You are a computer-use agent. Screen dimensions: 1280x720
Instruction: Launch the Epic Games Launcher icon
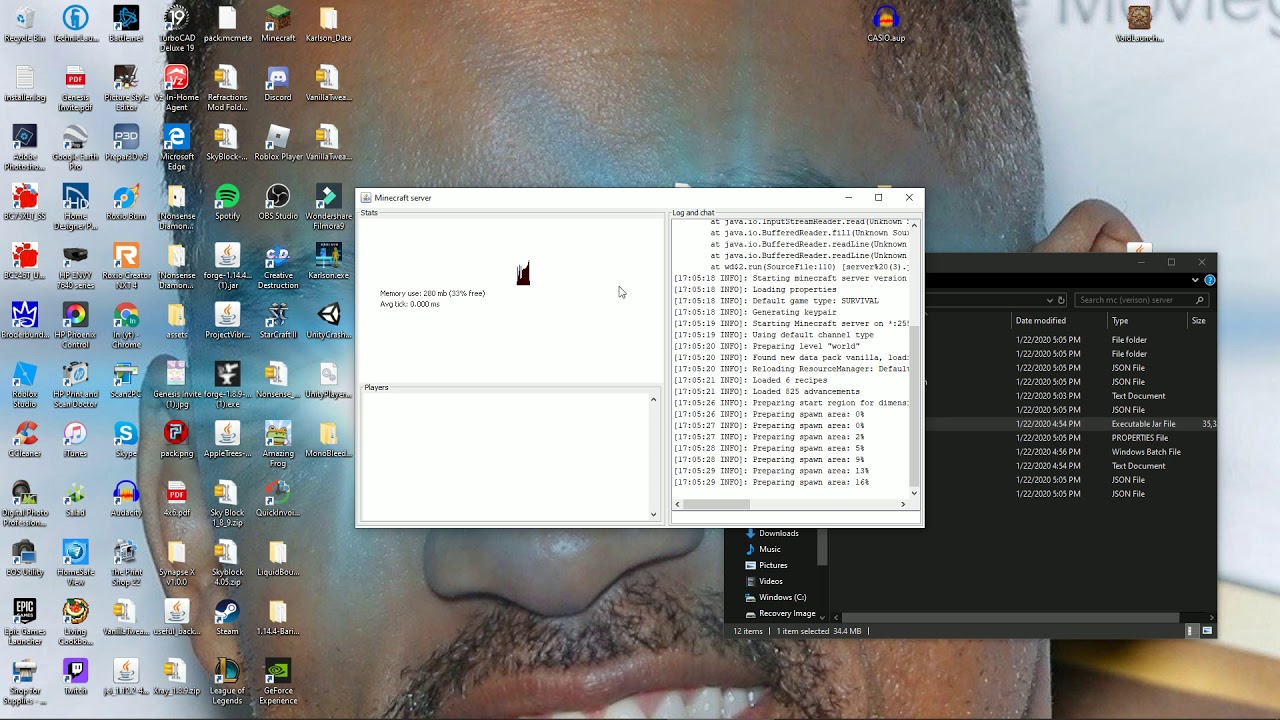(24, 623)
